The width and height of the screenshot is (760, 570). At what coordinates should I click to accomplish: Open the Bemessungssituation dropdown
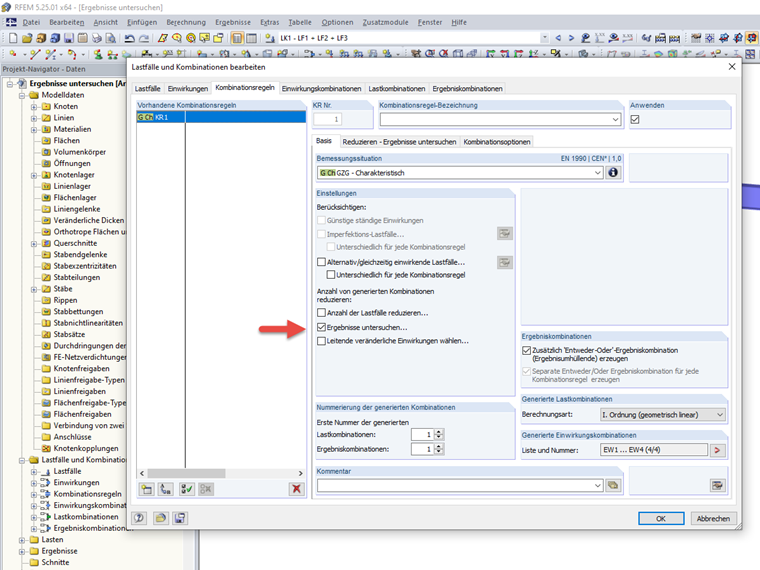coord(597,173)
